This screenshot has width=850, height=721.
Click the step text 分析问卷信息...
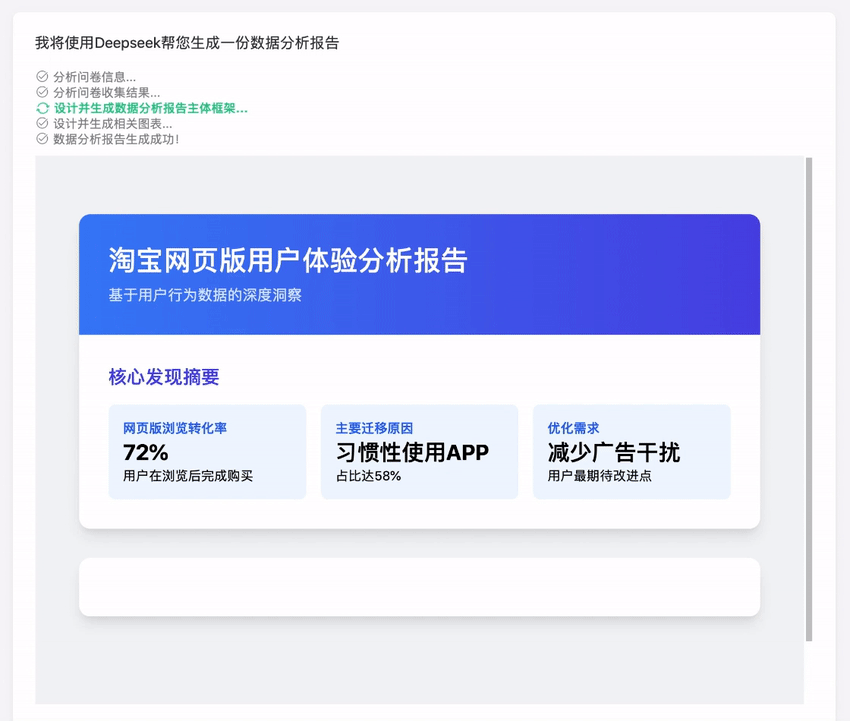[x=94, y=76]
